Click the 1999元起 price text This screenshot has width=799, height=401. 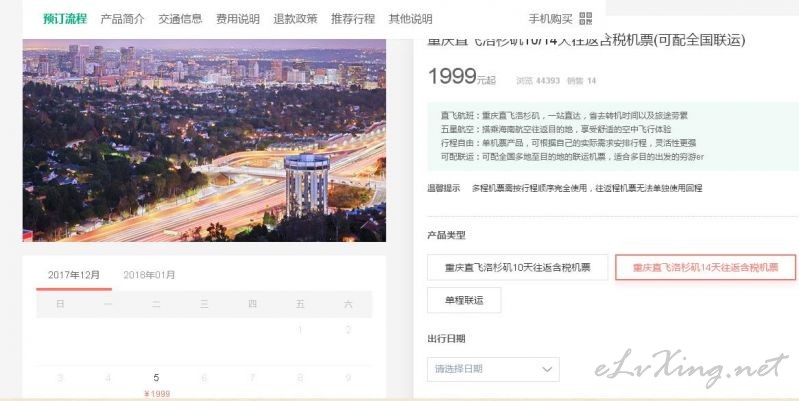pos(462,77)
